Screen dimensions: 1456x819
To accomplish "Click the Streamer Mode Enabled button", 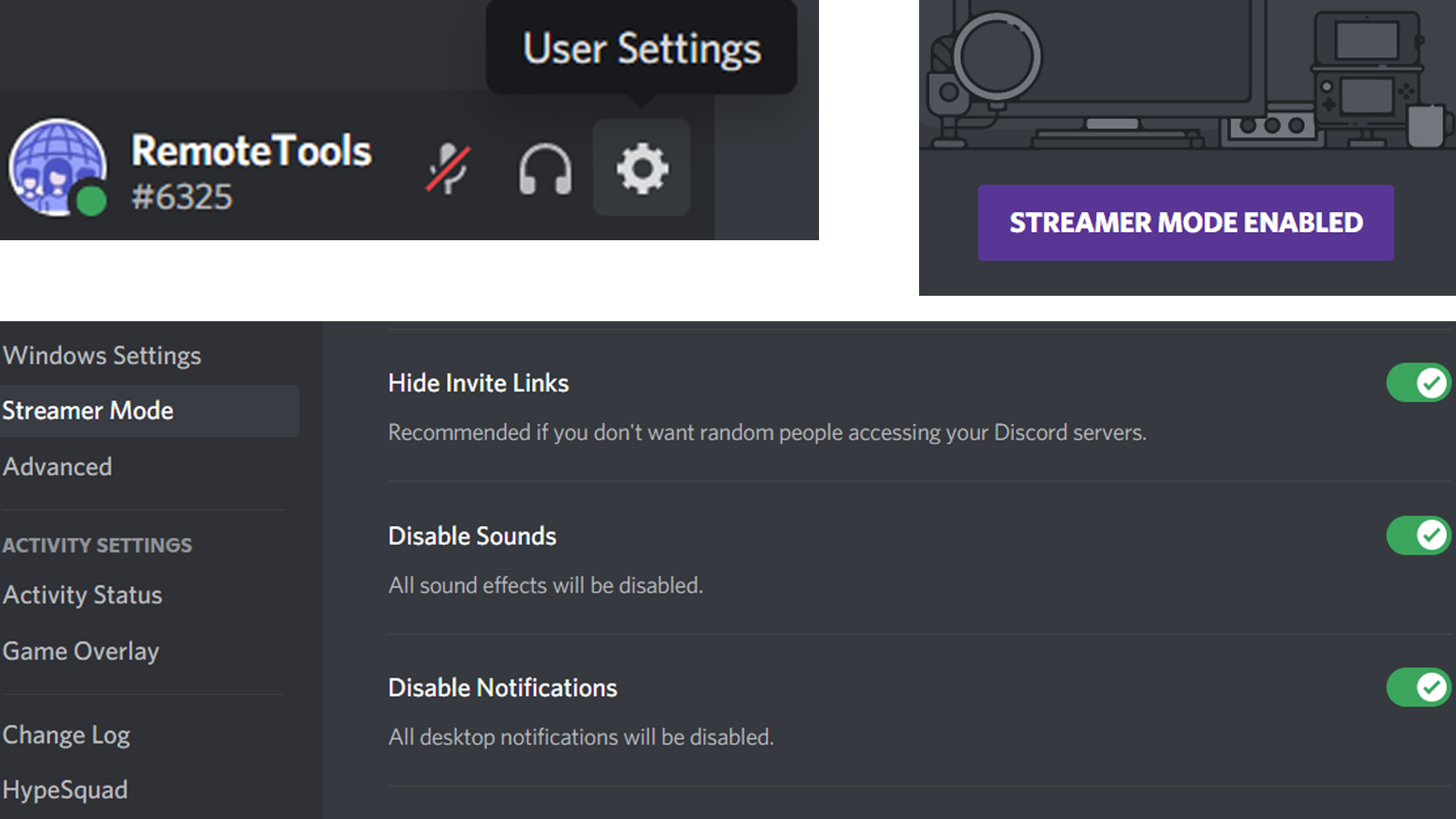I will (1186, 223).
